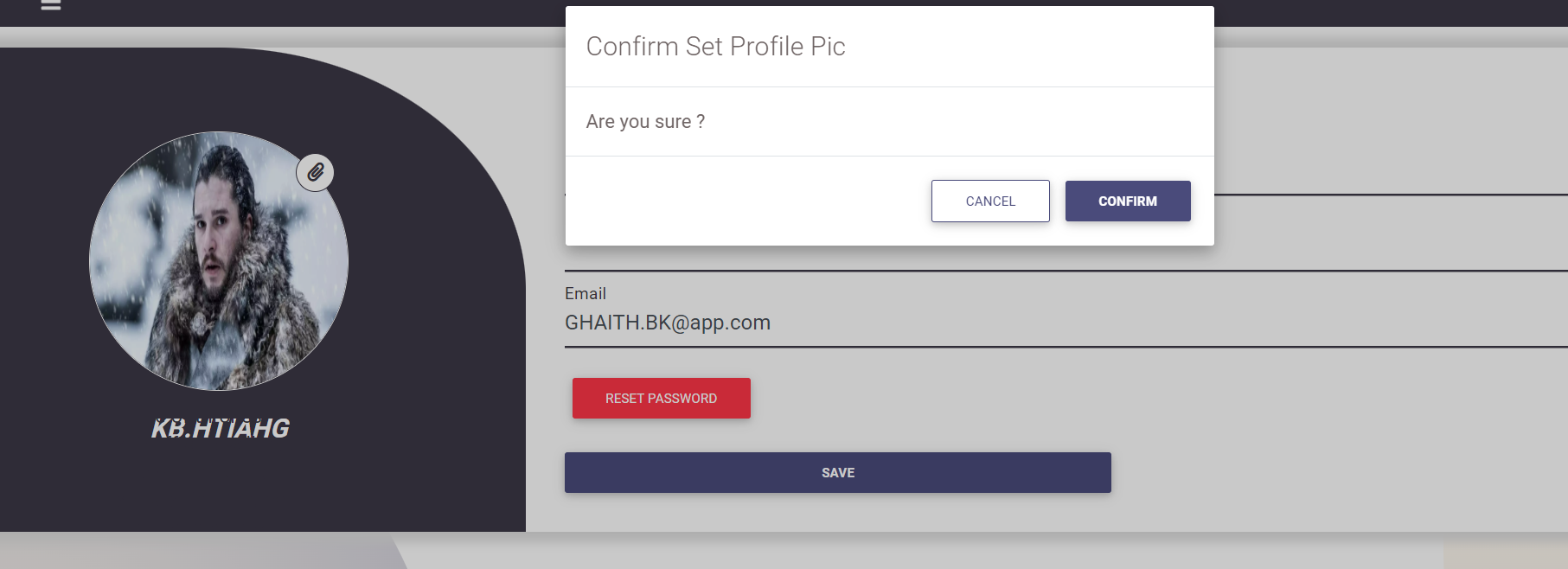Open the hamburger navigation menu

51,5
